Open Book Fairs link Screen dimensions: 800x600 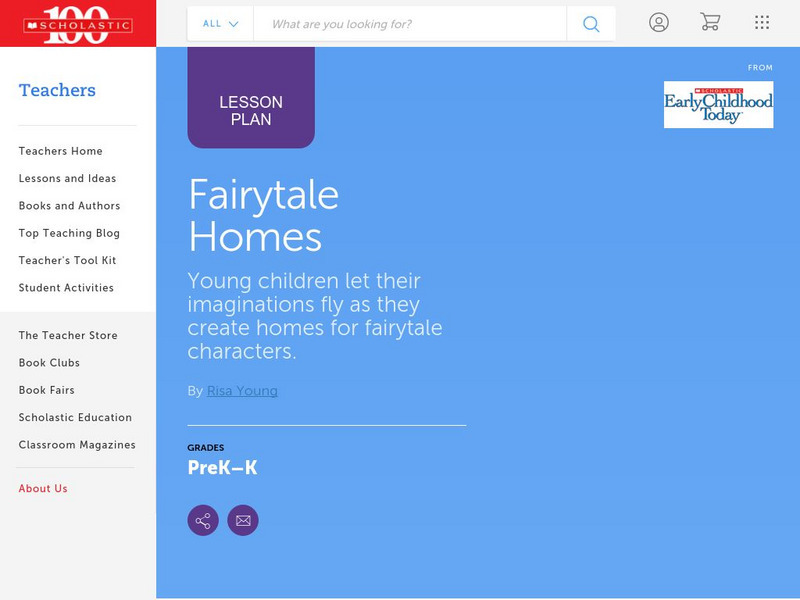click(x=47, y=390)
